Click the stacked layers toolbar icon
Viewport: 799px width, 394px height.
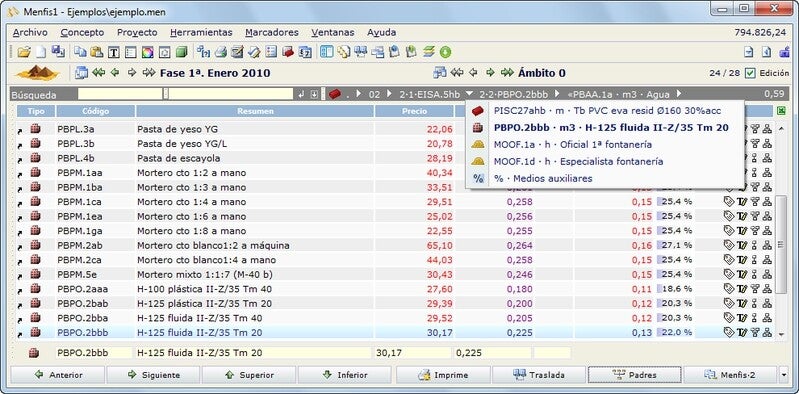point(429,51)
